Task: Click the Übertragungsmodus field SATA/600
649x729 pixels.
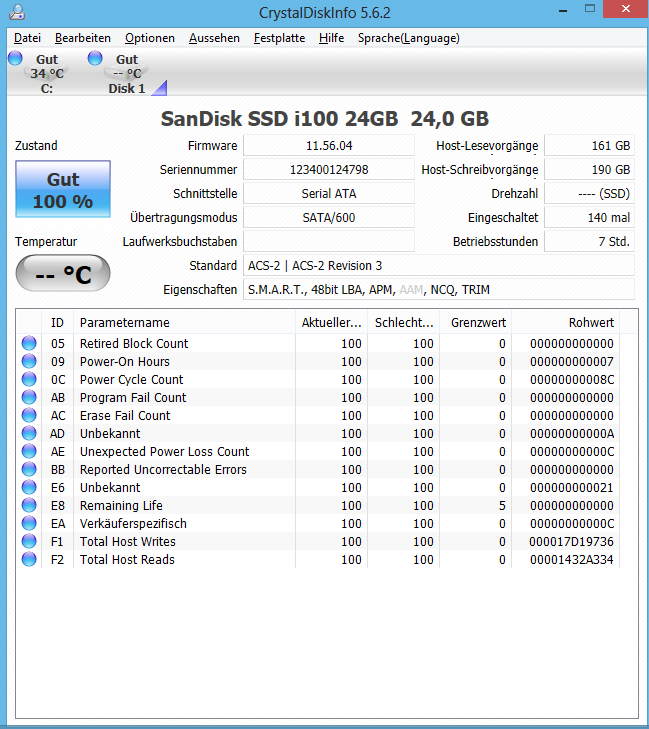Action: [x=329, y=218]
